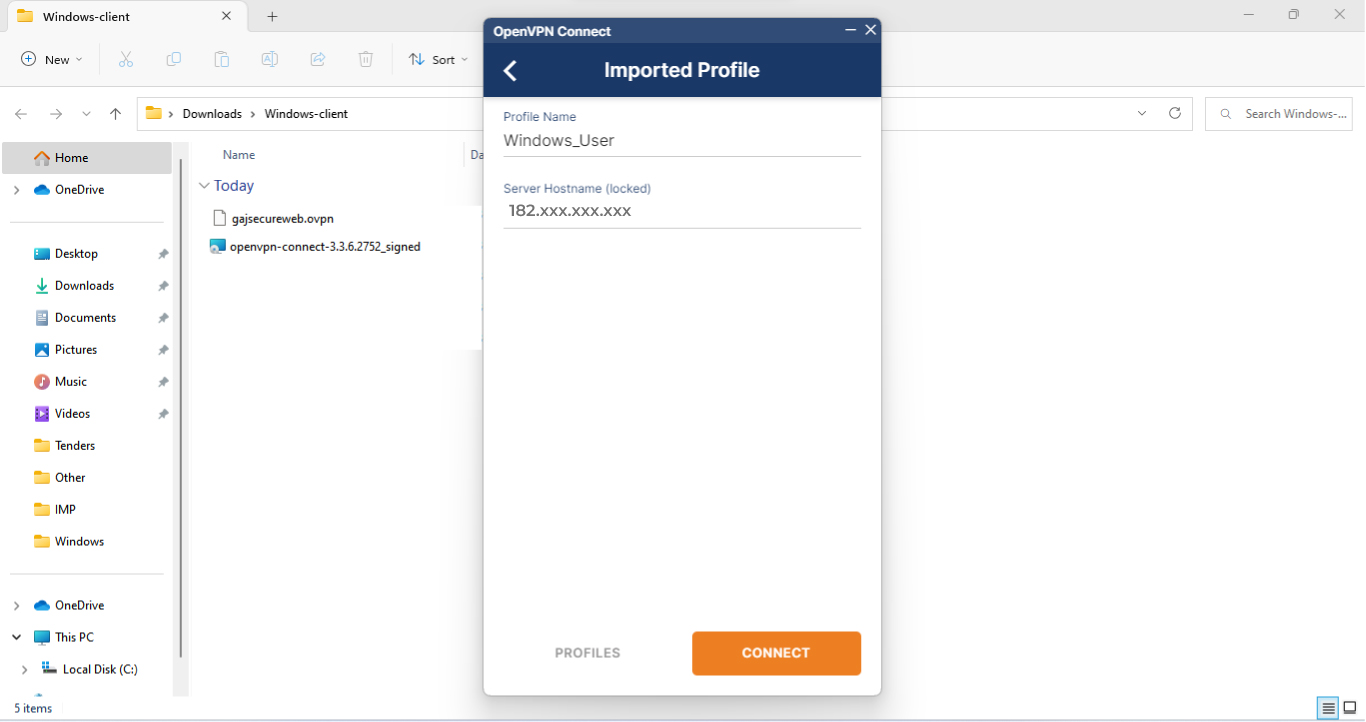The height and width of the screenshot is (722, 1366).
Task: Add a new Explorer tab
Action: pos(272,16)
